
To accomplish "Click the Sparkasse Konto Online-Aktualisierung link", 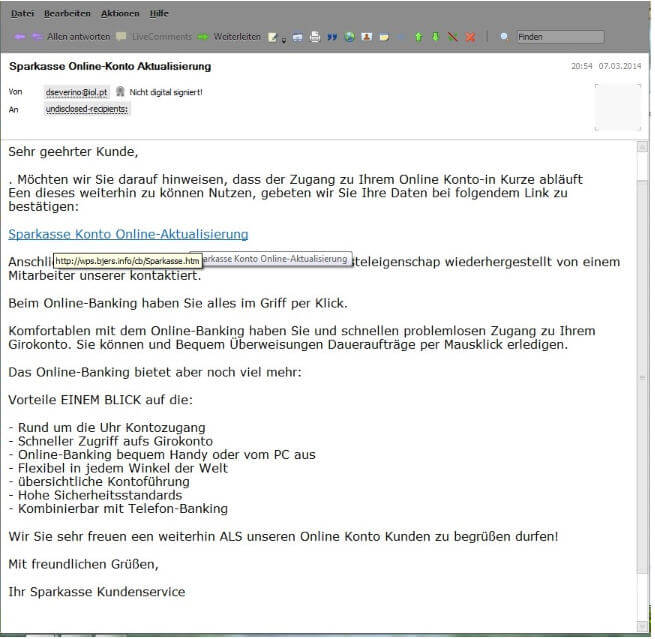I will click(x=128, y=234).
